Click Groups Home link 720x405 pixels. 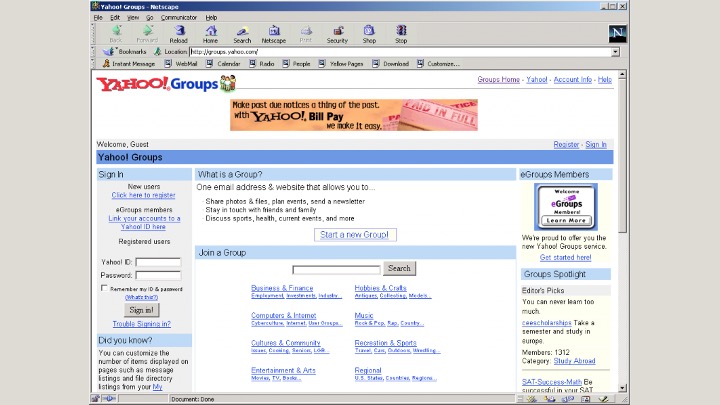click(499, 79)
